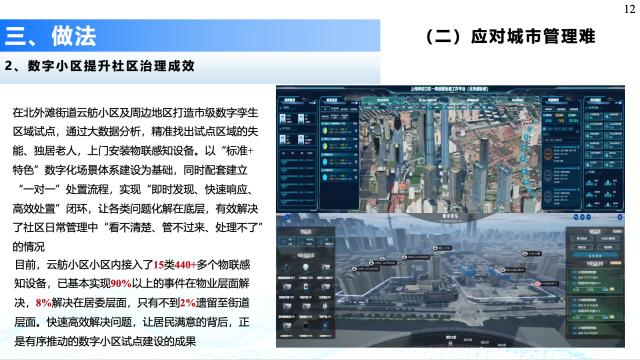Image resolution: width=640 pixels, height=360 pixels.
Task: Switch to the first tab above the upper 3D map
Action: 382,100
